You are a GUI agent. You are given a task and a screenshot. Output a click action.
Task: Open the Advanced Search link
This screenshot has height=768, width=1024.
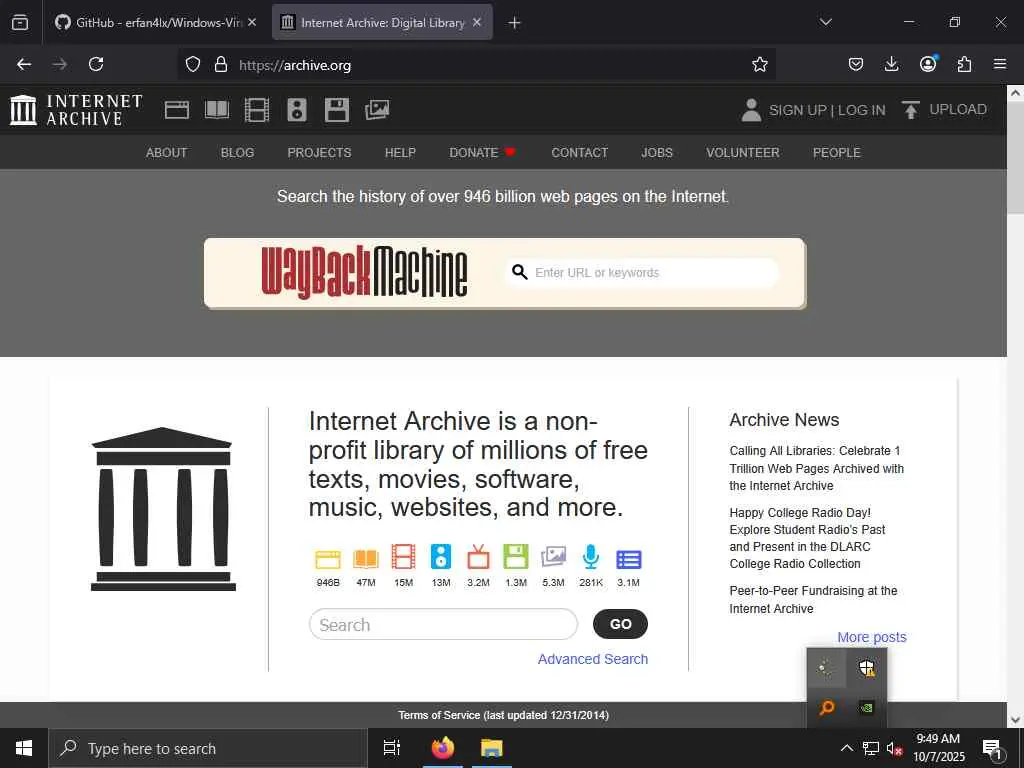pos(593,659)
